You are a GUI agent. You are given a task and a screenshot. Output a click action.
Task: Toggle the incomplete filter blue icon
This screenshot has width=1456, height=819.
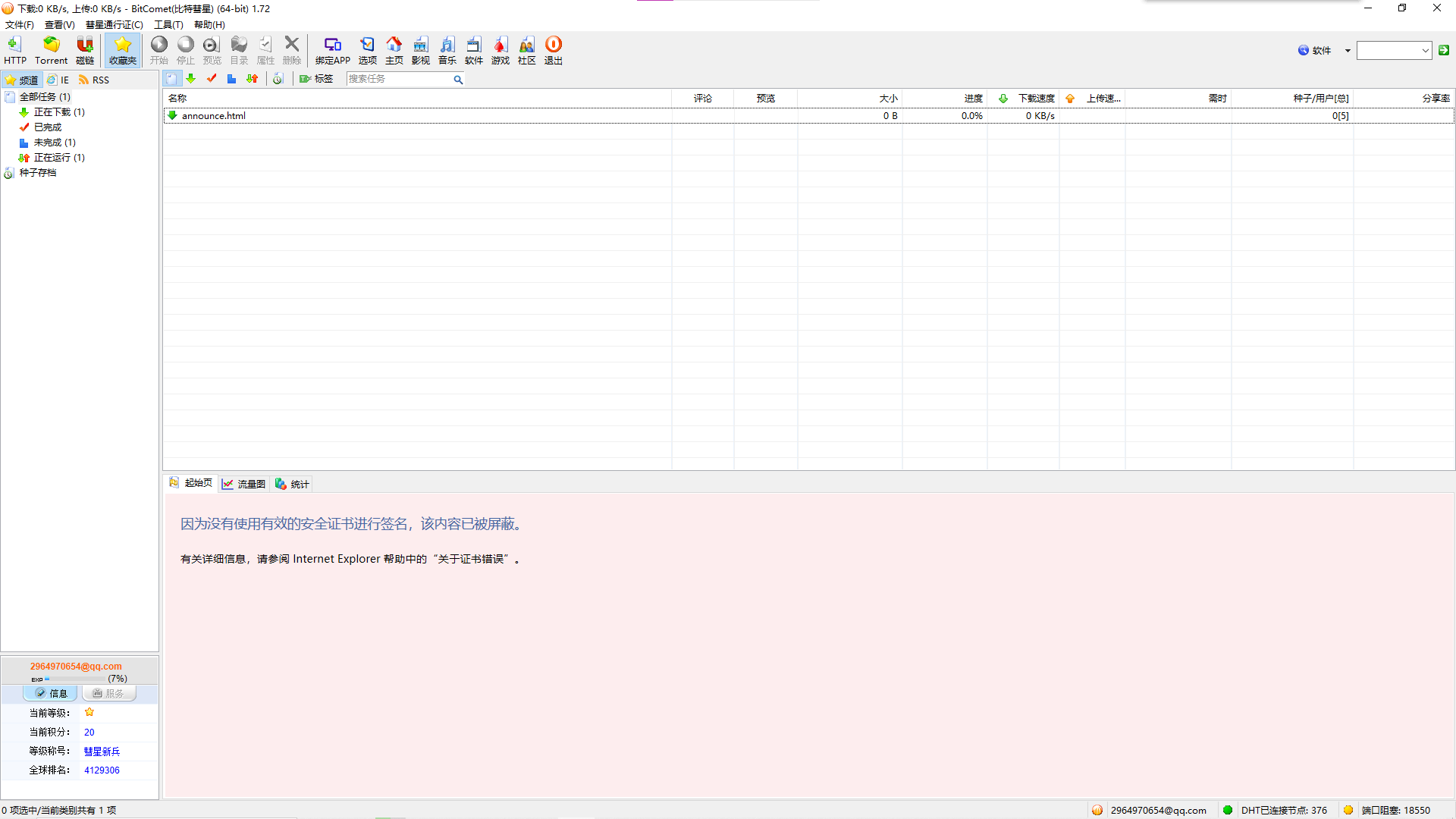click(x=232, y=79)
